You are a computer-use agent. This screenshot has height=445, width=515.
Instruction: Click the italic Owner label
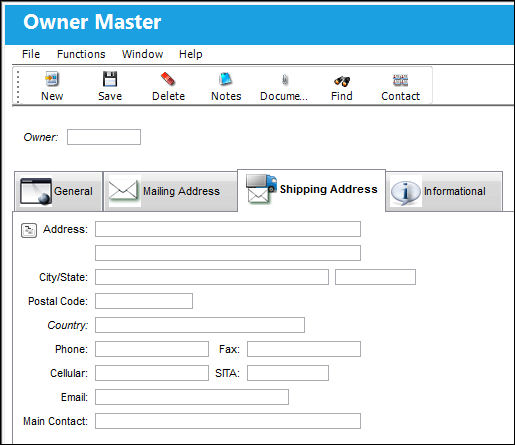pyautogui.click(x=41, y=137)
